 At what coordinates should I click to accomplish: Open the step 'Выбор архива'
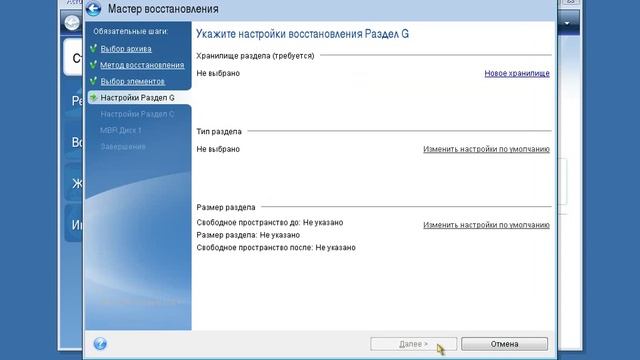[126, 49]
